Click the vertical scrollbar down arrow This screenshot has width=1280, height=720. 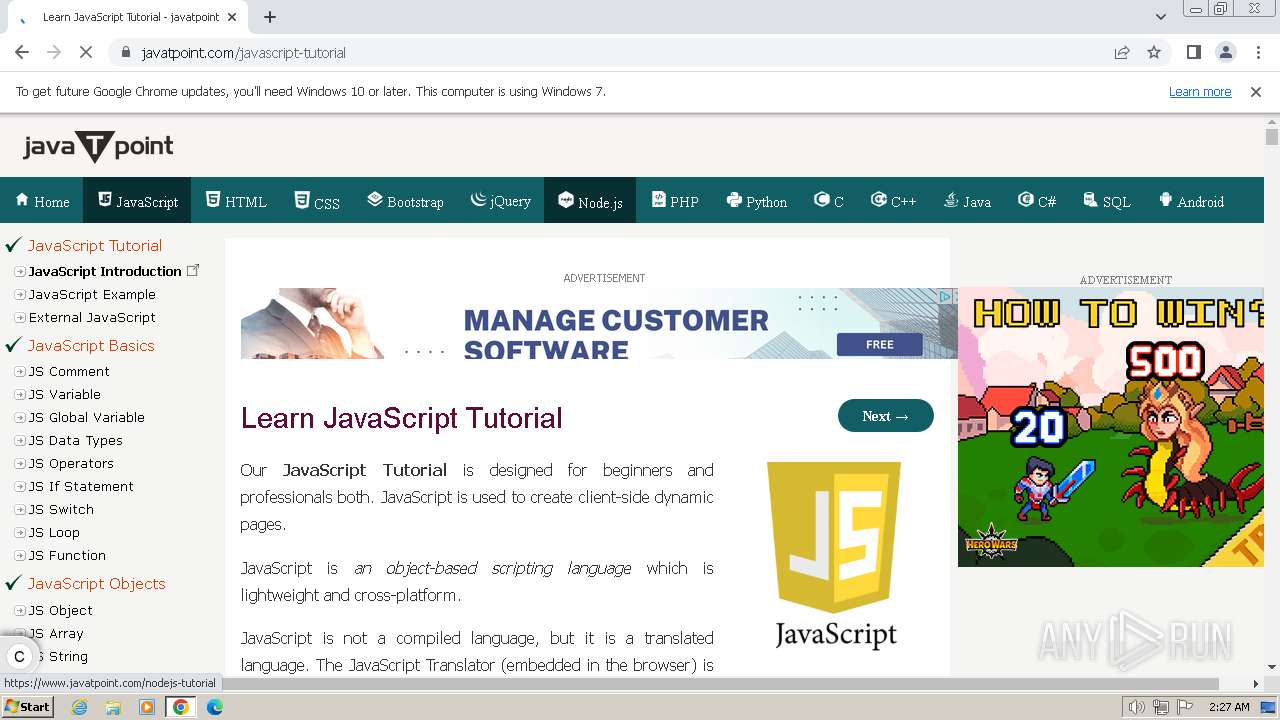1272,667
